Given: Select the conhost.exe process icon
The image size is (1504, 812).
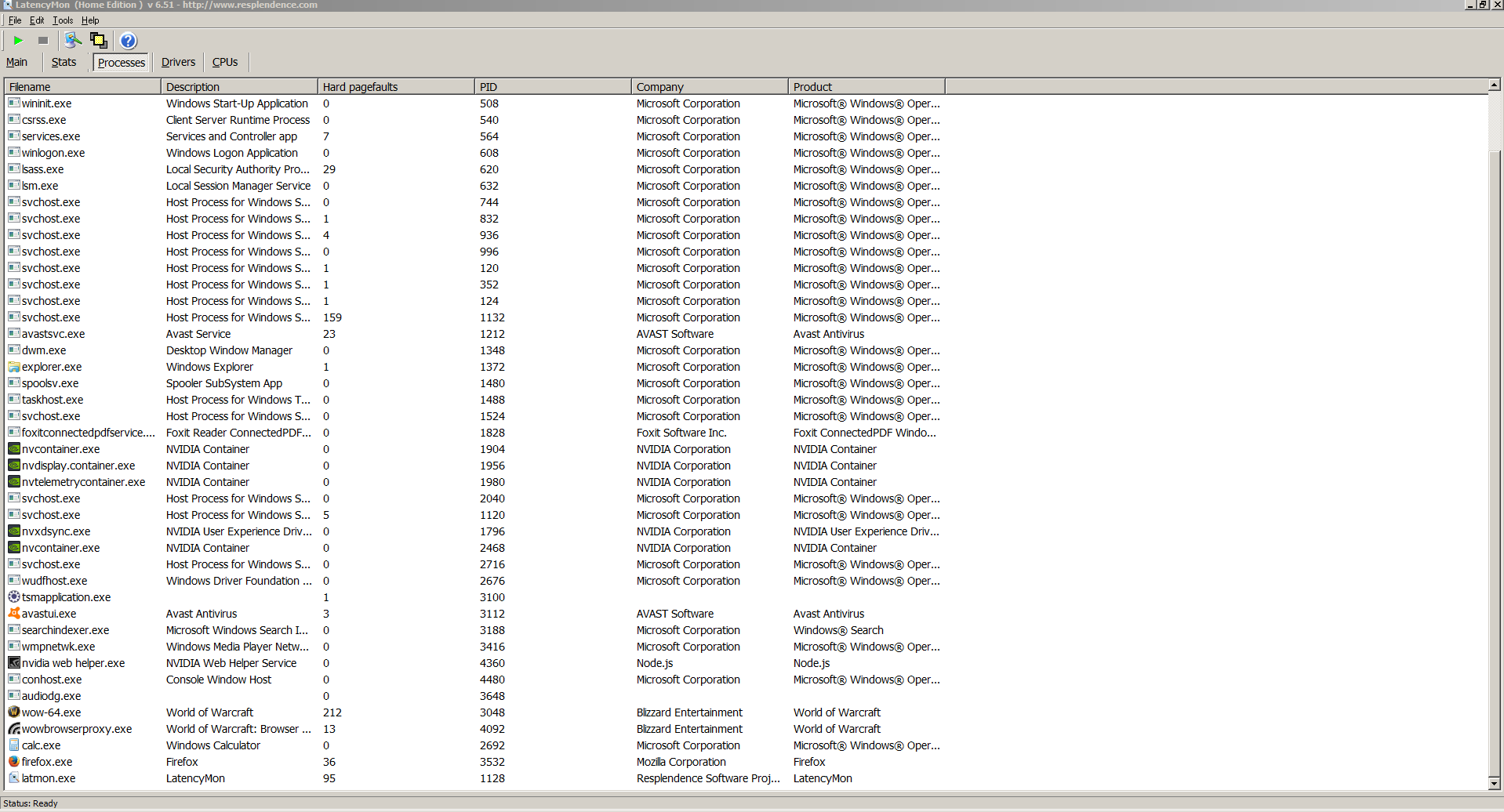Looking at the screenshot, I should click(x=14, y=680).
